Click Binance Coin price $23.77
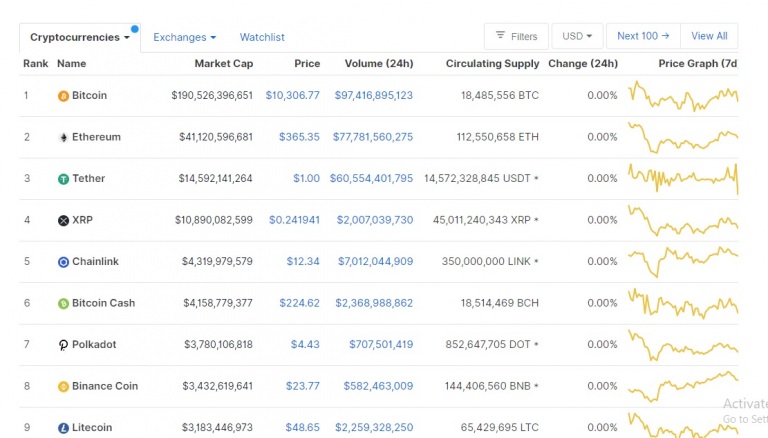The image size is (768, 438). click(303, 386)
